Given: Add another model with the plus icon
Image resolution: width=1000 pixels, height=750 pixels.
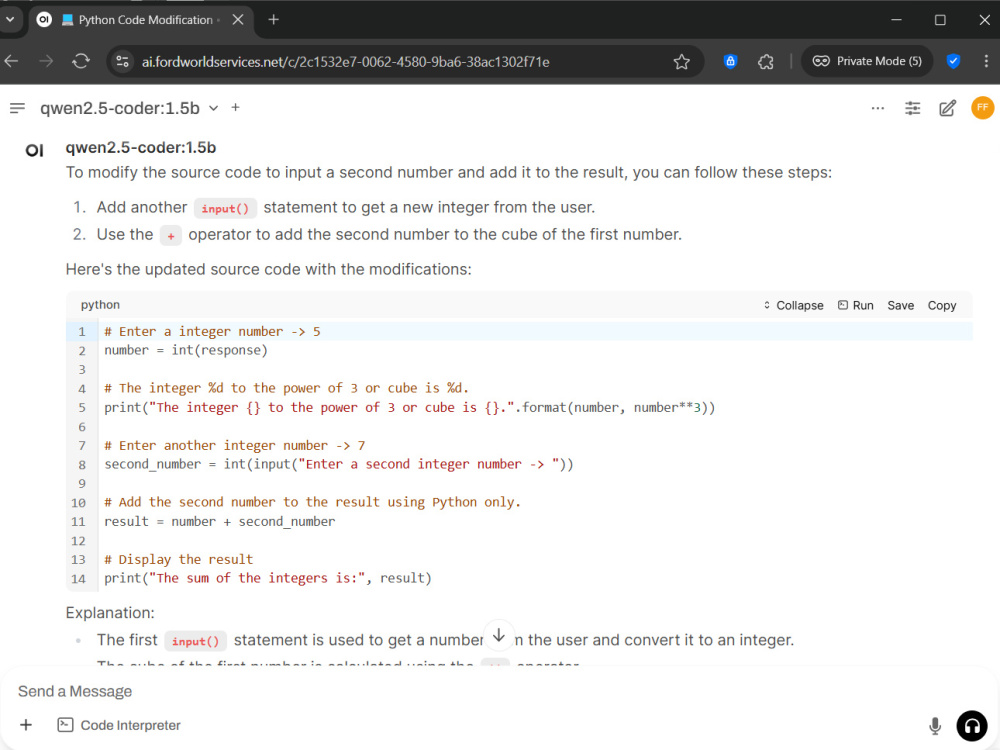Looking at the screenshot, I should 235,108.
